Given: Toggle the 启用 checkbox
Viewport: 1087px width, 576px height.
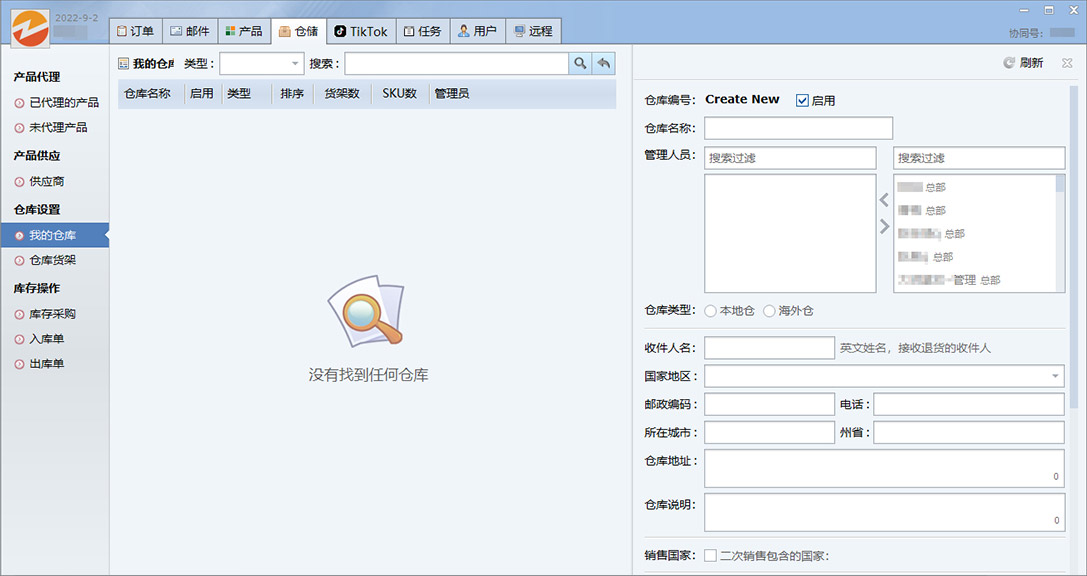Looking at the screenshot, I should click(802, 100).
